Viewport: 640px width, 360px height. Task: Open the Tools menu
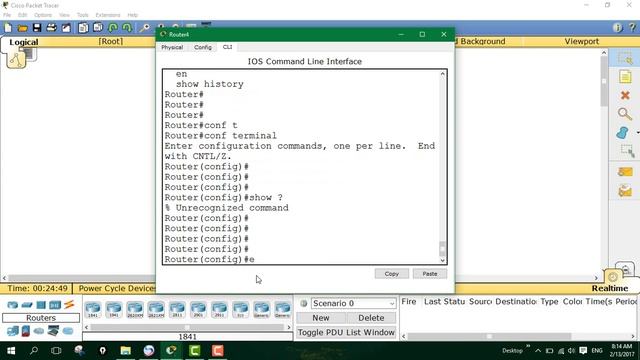click(82, 15)
